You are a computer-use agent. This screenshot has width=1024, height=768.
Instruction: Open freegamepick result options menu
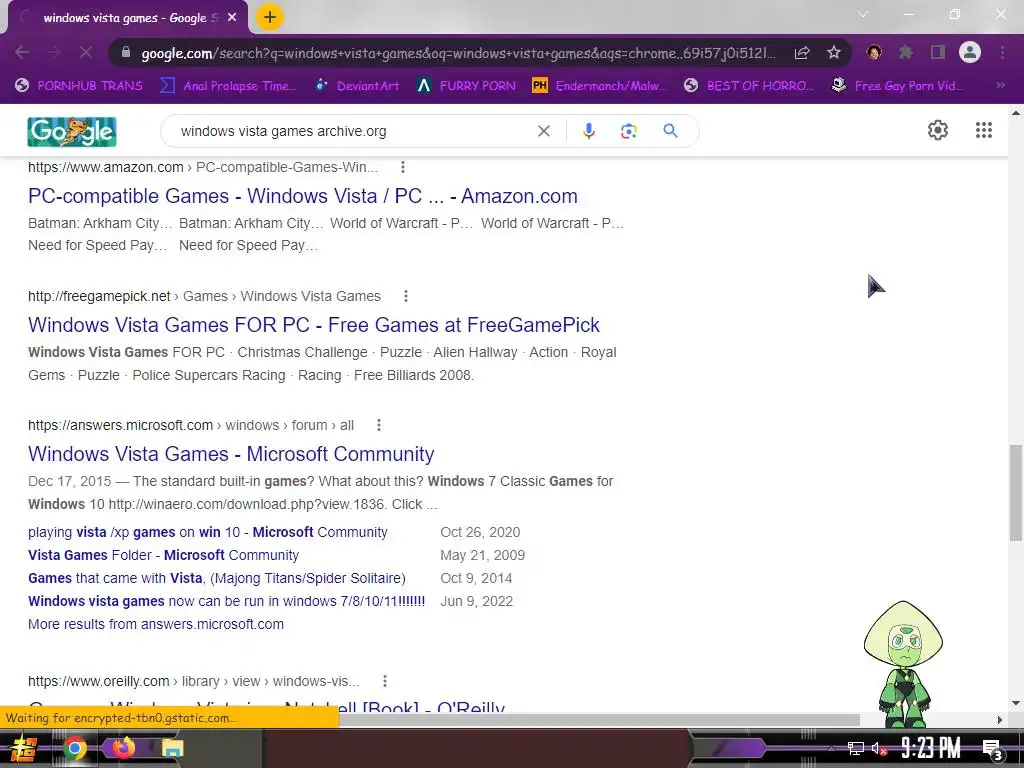pos(406,296)
